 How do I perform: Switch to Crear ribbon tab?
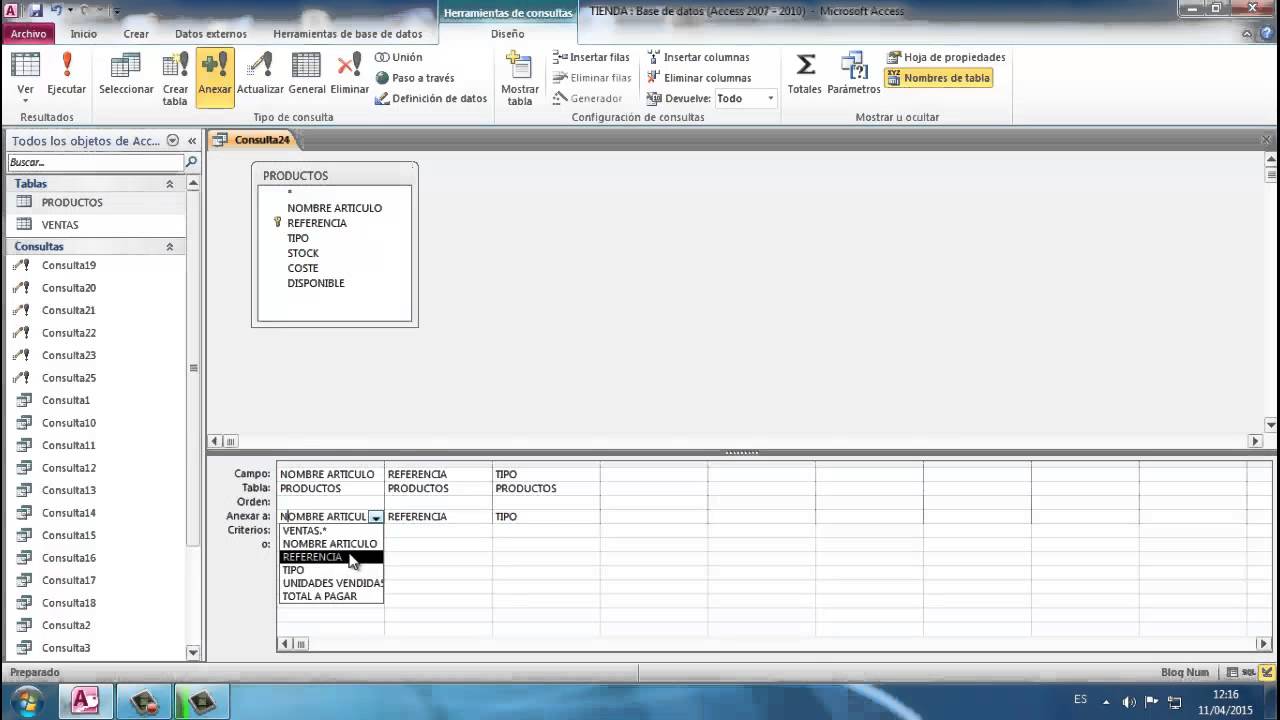pos(136,33)
